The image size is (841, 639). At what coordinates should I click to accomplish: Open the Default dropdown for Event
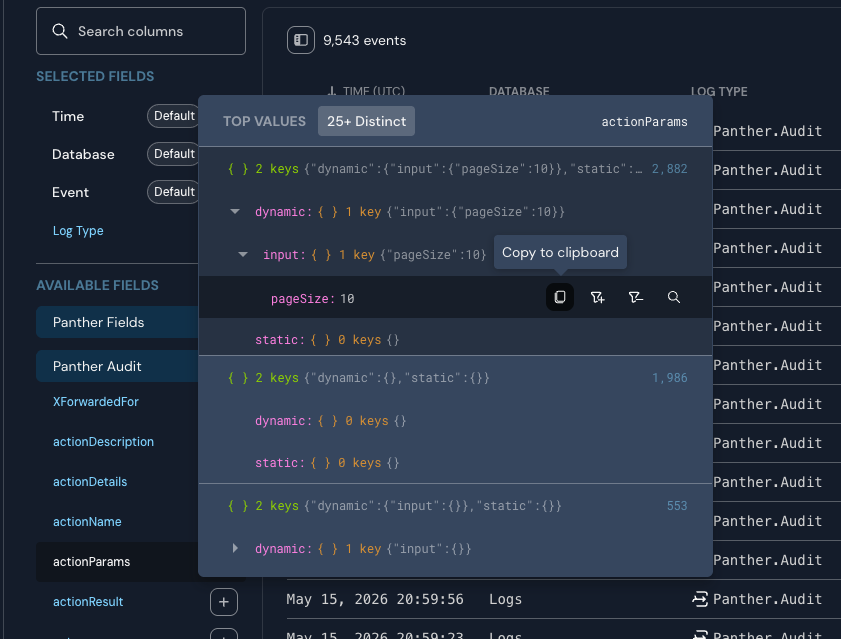173,192
